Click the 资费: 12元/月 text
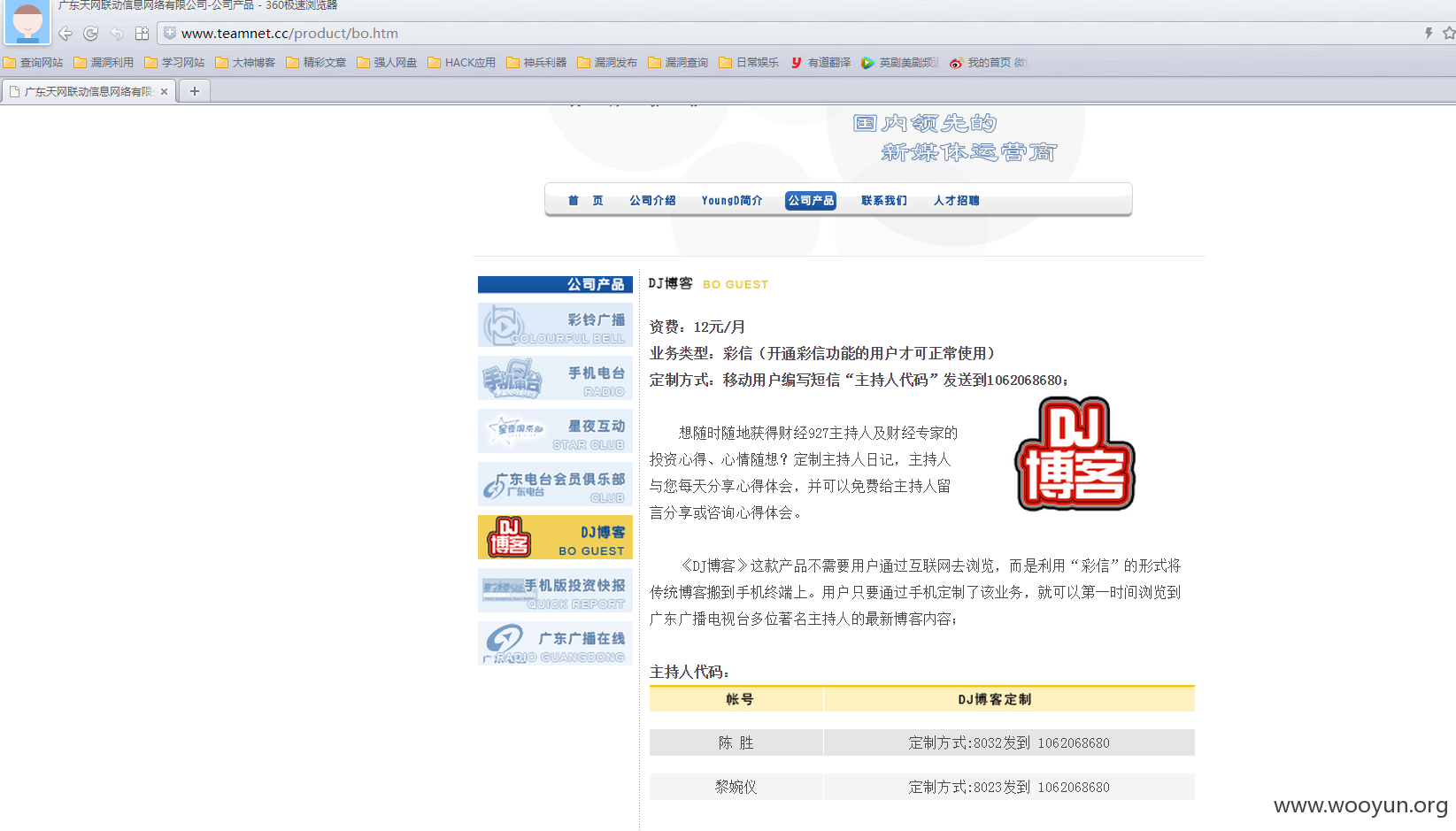 [x=697, y=327]
